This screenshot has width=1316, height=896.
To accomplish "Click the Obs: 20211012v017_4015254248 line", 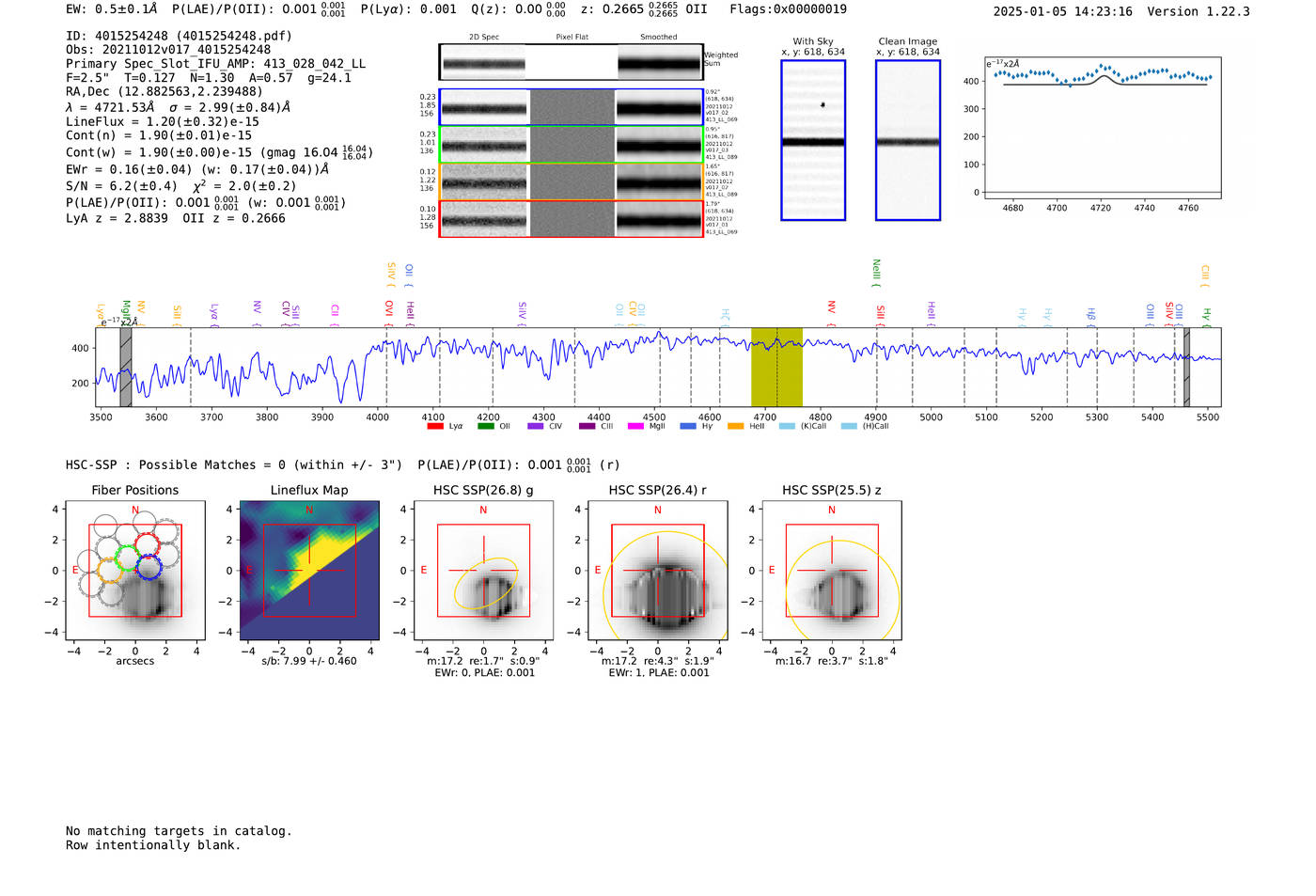I will tap(168, 50).
